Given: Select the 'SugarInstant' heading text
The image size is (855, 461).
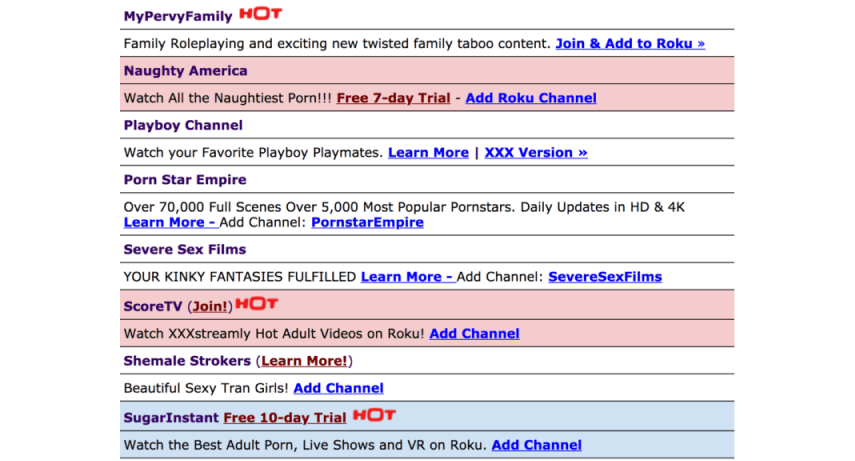Looking at the screenshot, I should coord(171,418).
